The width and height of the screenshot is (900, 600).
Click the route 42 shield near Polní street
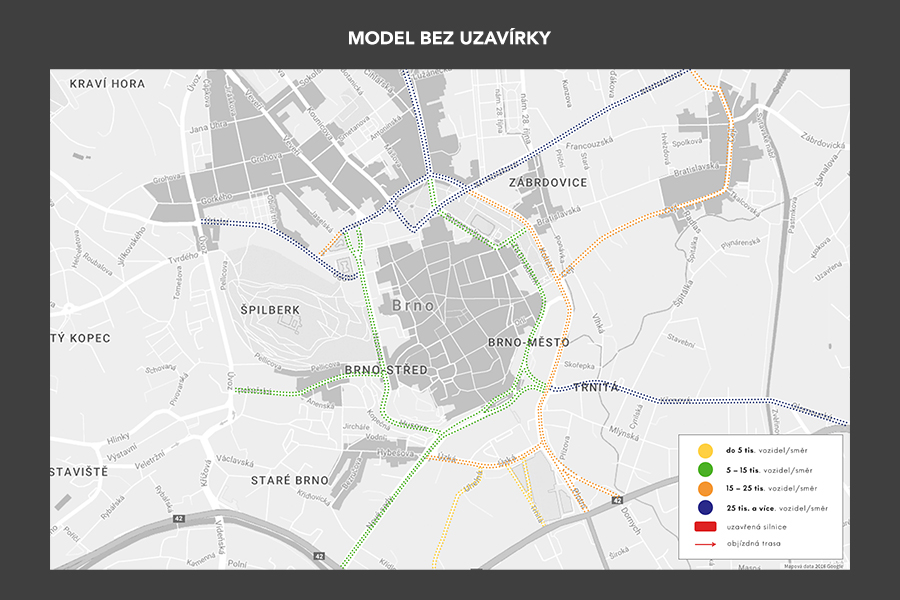coord(318,555)
